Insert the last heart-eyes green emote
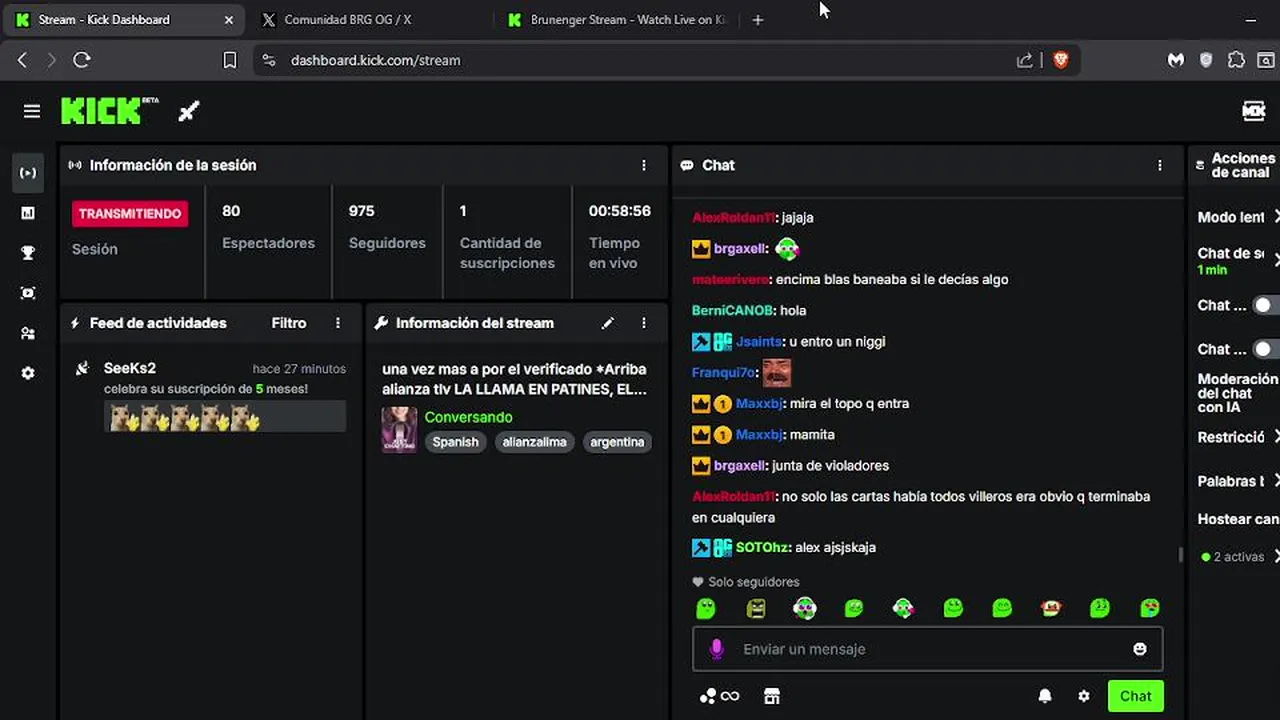The image size is (1280, 720). pos(1149,608)
